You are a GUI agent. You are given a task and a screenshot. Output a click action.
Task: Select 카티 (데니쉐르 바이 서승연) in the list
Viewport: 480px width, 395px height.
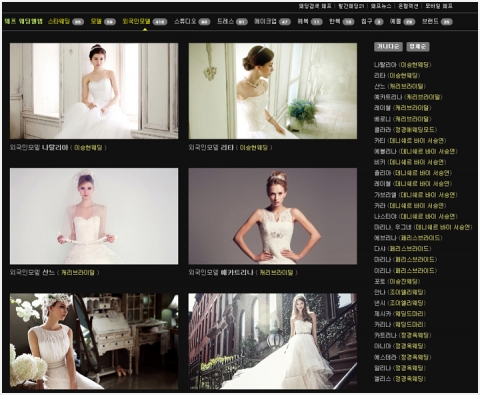point(410,140)
